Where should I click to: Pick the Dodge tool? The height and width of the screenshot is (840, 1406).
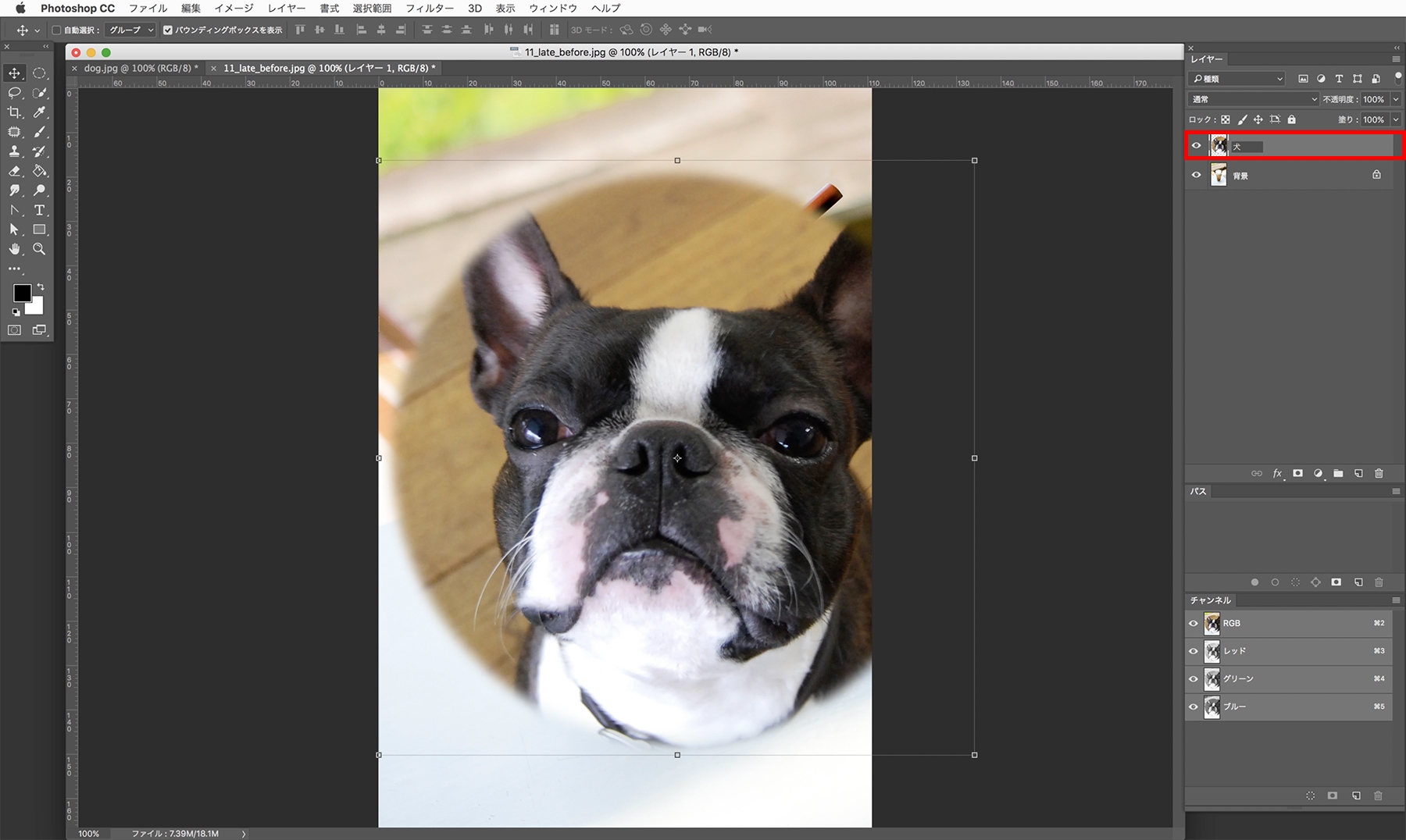pos(39,190)
